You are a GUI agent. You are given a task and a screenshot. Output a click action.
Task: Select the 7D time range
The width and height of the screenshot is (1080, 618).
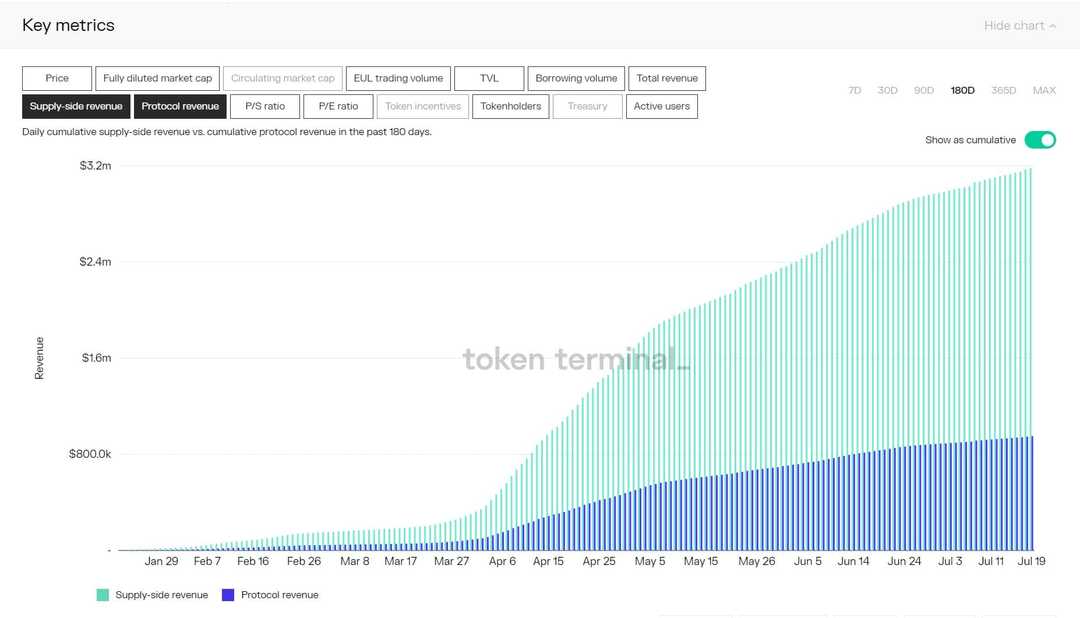855,90
